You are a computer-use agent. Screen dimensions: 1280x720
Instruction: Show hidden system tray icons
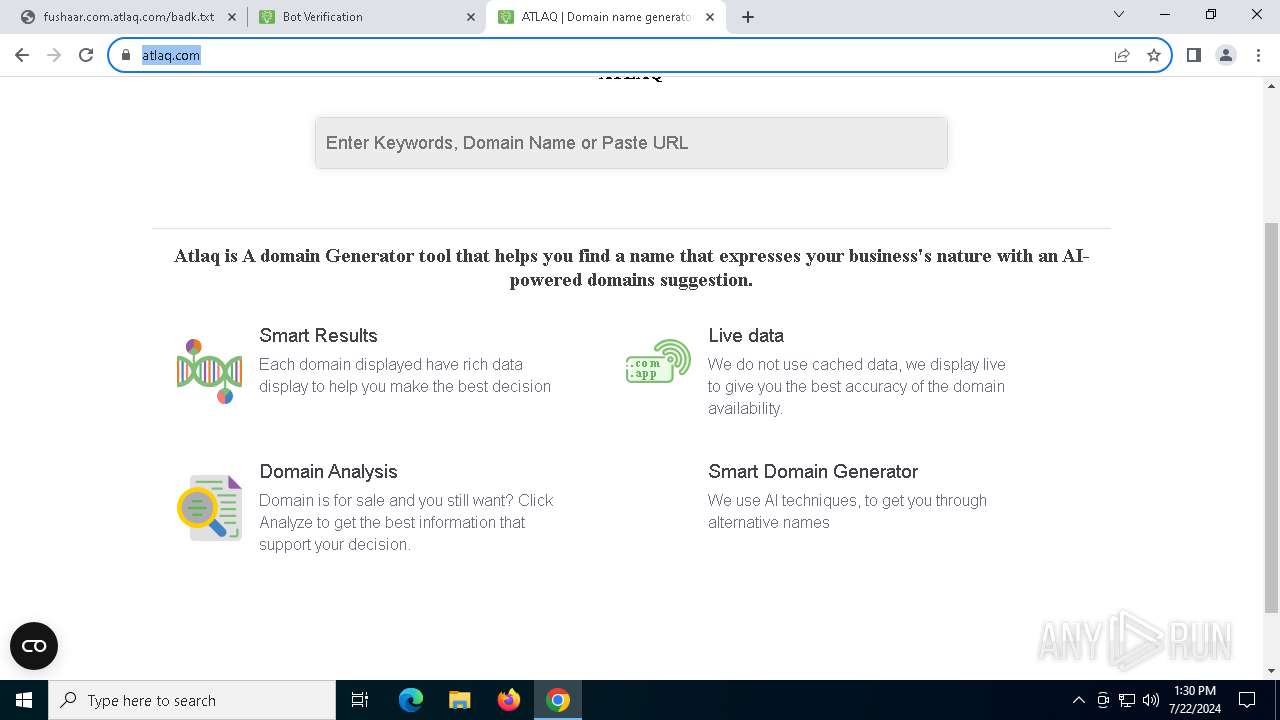pos(1078,700)
